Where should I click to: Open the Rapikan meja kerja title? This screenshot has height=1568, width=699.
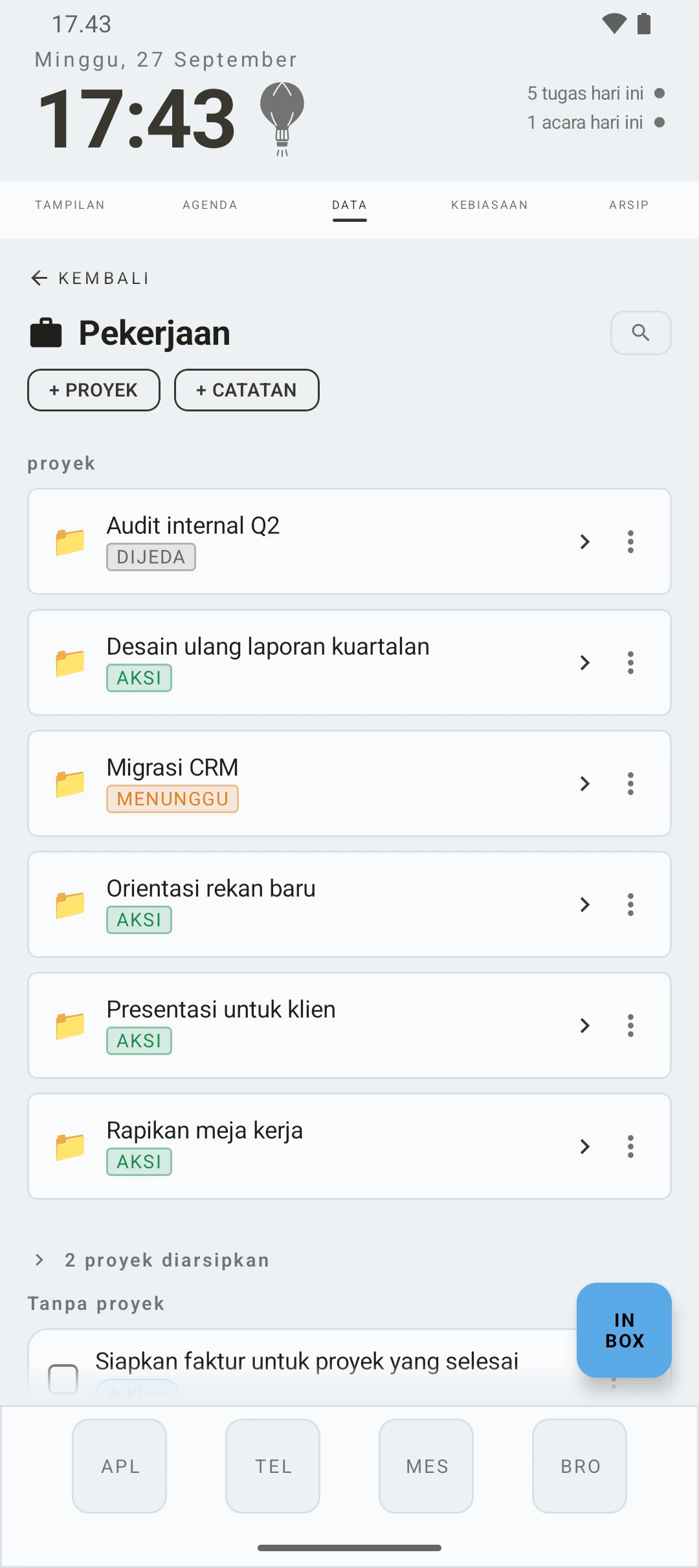pyautogui.click(x=205, y=1130)
